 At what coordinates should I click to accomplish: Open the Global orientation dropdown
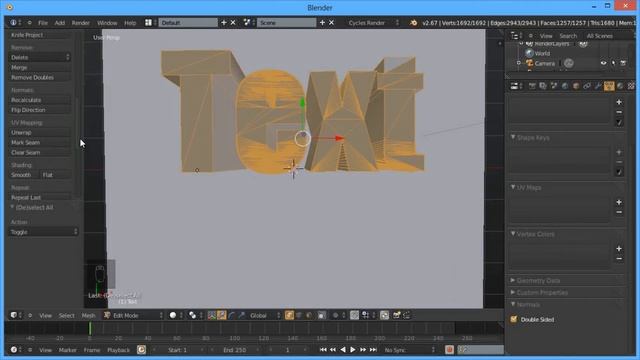(265, 315)
